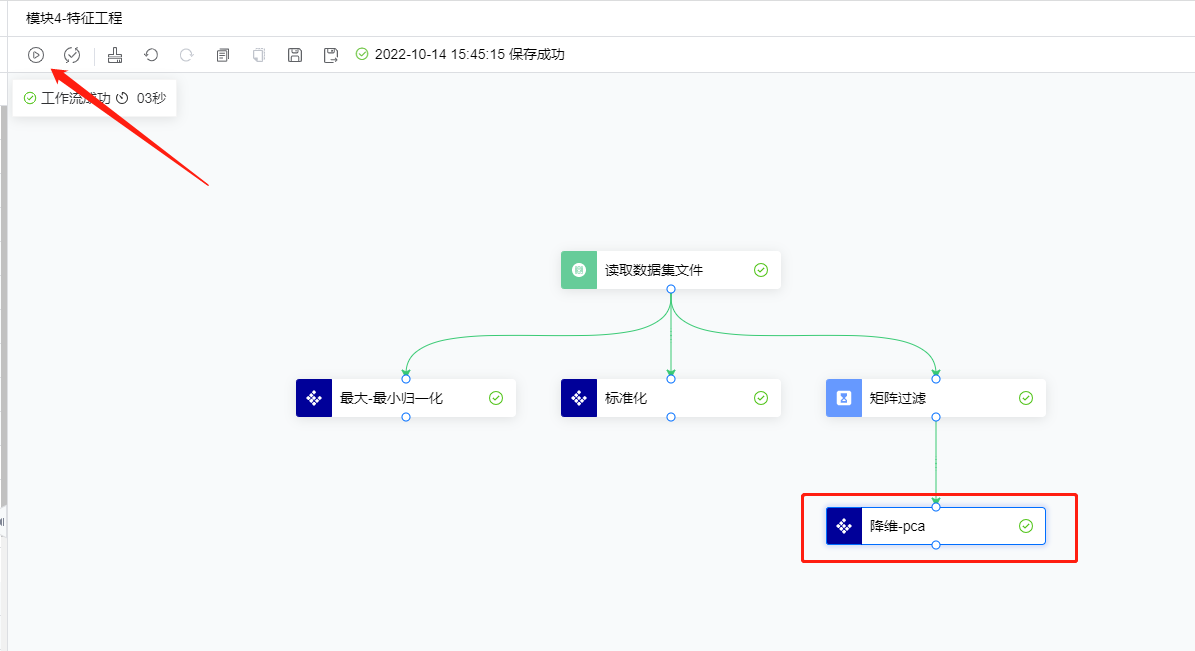Click the dark blue icon of 标准化 node
This screenshot has width=1195, height=651.
pyautogui.click(x=579, y=398)
